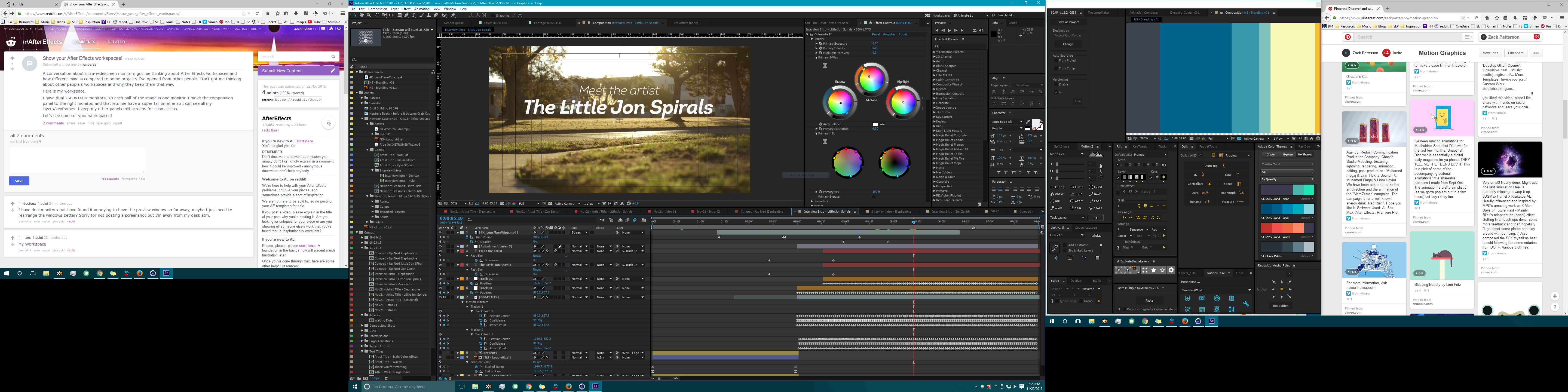Toggle All Caps in Character panel

coord(1014,173)
